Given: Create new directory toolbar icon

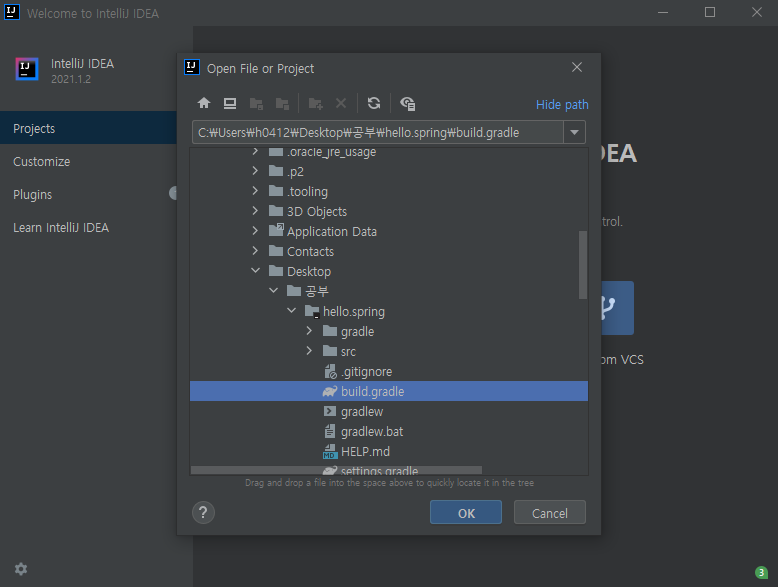Looking at the screenshot, I should pyautogui.click(x=316, y=103).
